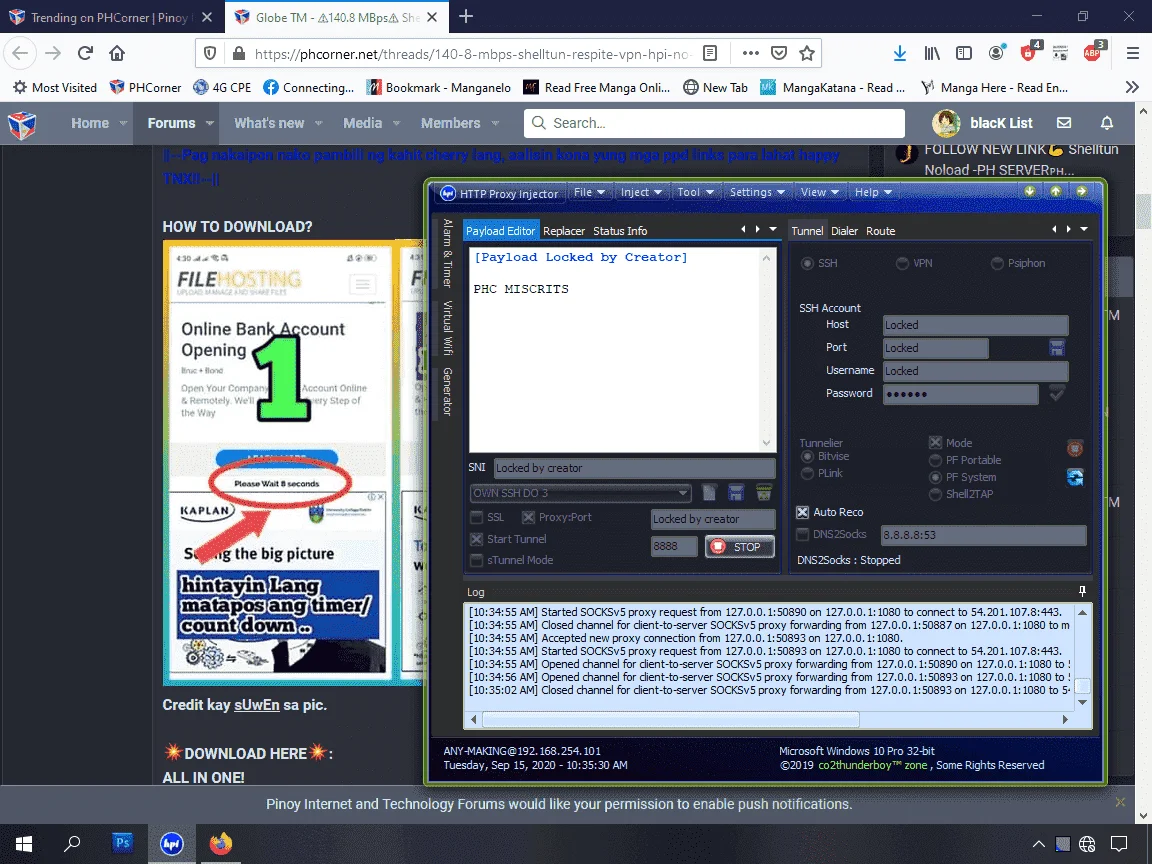Pin the Log panel with the pushpin icon
The width and height of the screenshot is (1152, 864).
click(1081, 591)
